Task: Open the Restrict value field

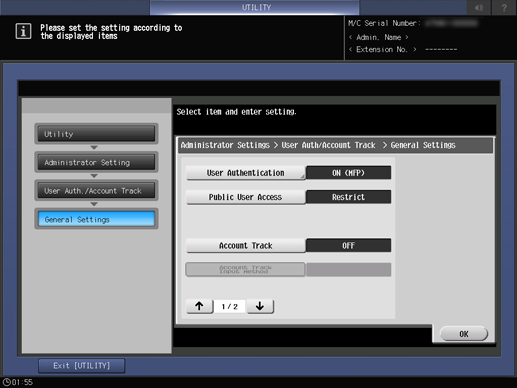Action: pos(348,197)
